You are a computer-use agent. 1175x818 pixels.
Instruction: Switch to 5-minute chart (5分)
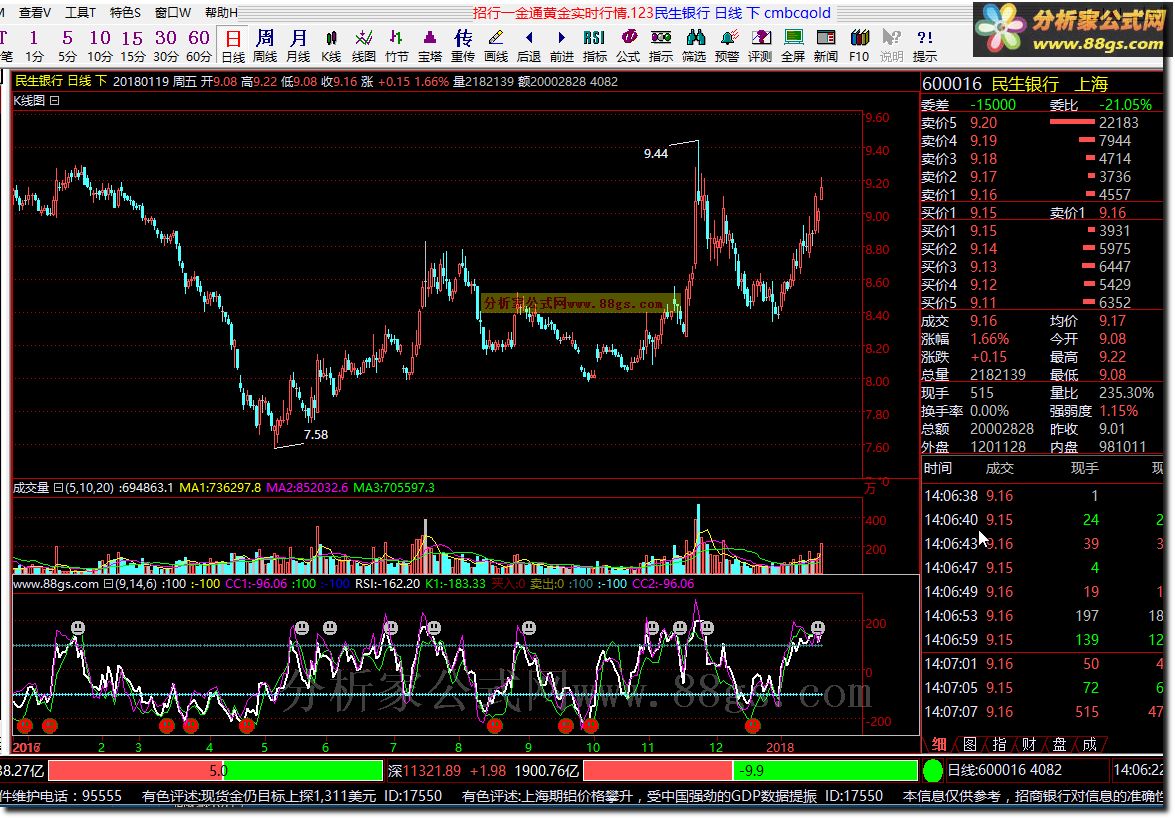(x=67, y=45)
